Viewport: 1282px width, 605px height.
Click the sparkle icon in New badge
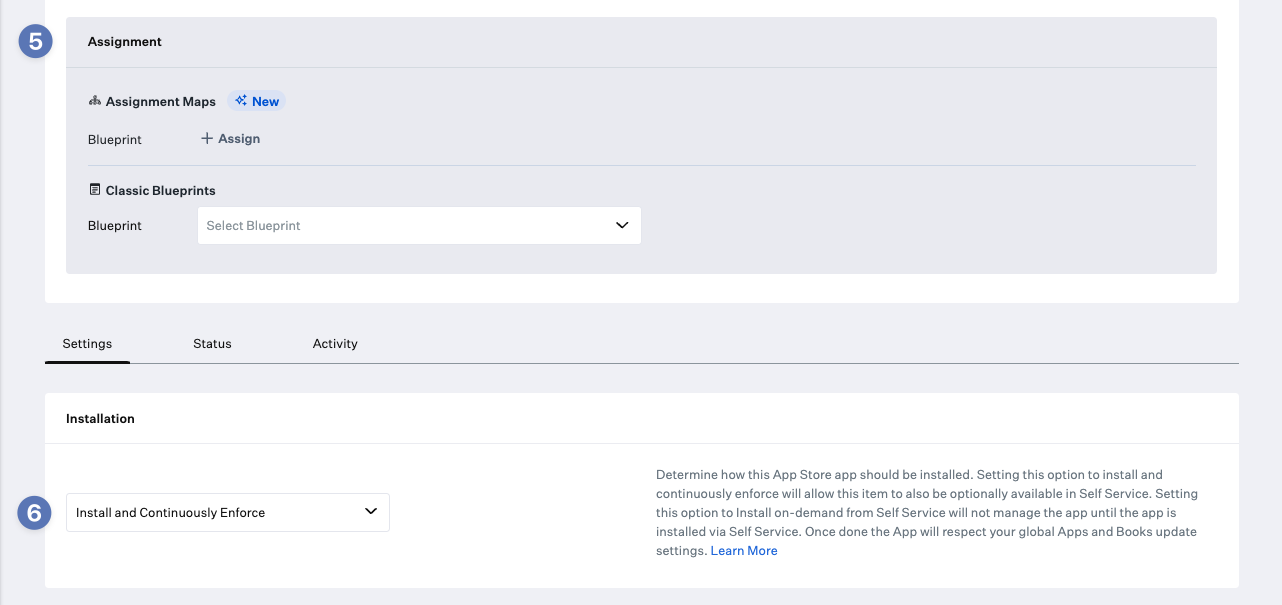[x=240, y=101]
